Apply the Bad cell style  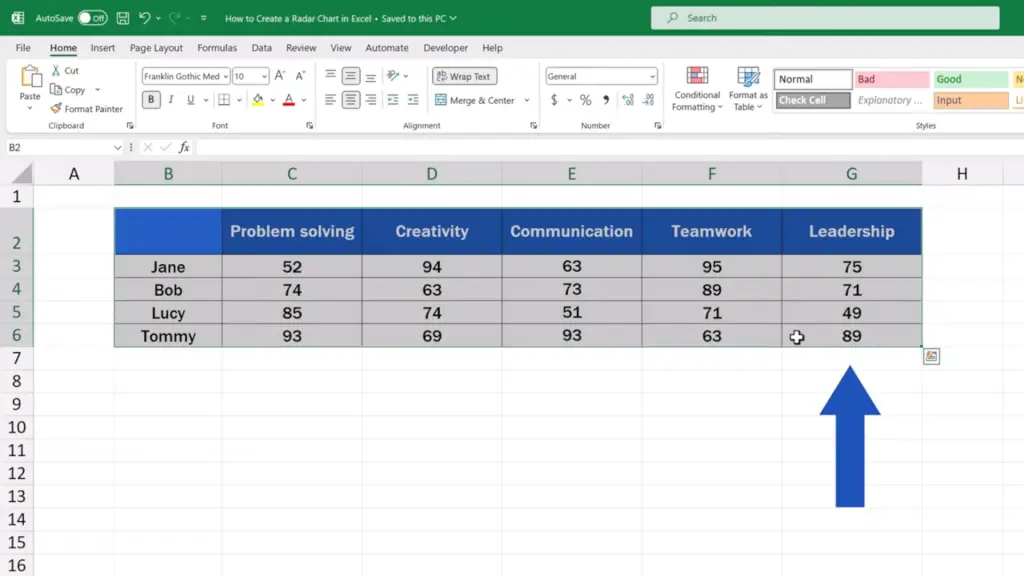[x=891, y=79]
